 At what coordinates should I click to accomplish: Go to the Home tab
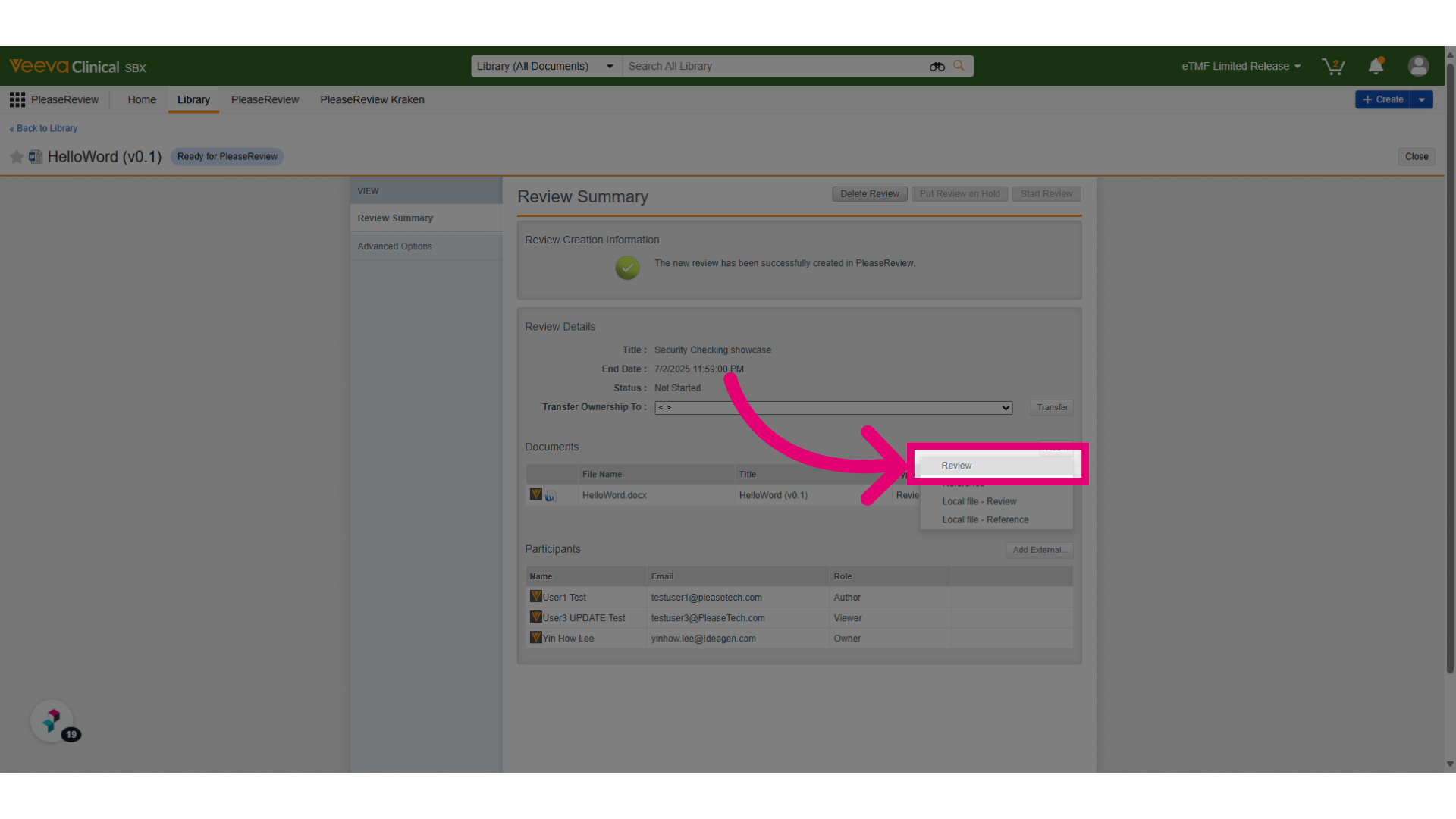[x=142, y=99]
